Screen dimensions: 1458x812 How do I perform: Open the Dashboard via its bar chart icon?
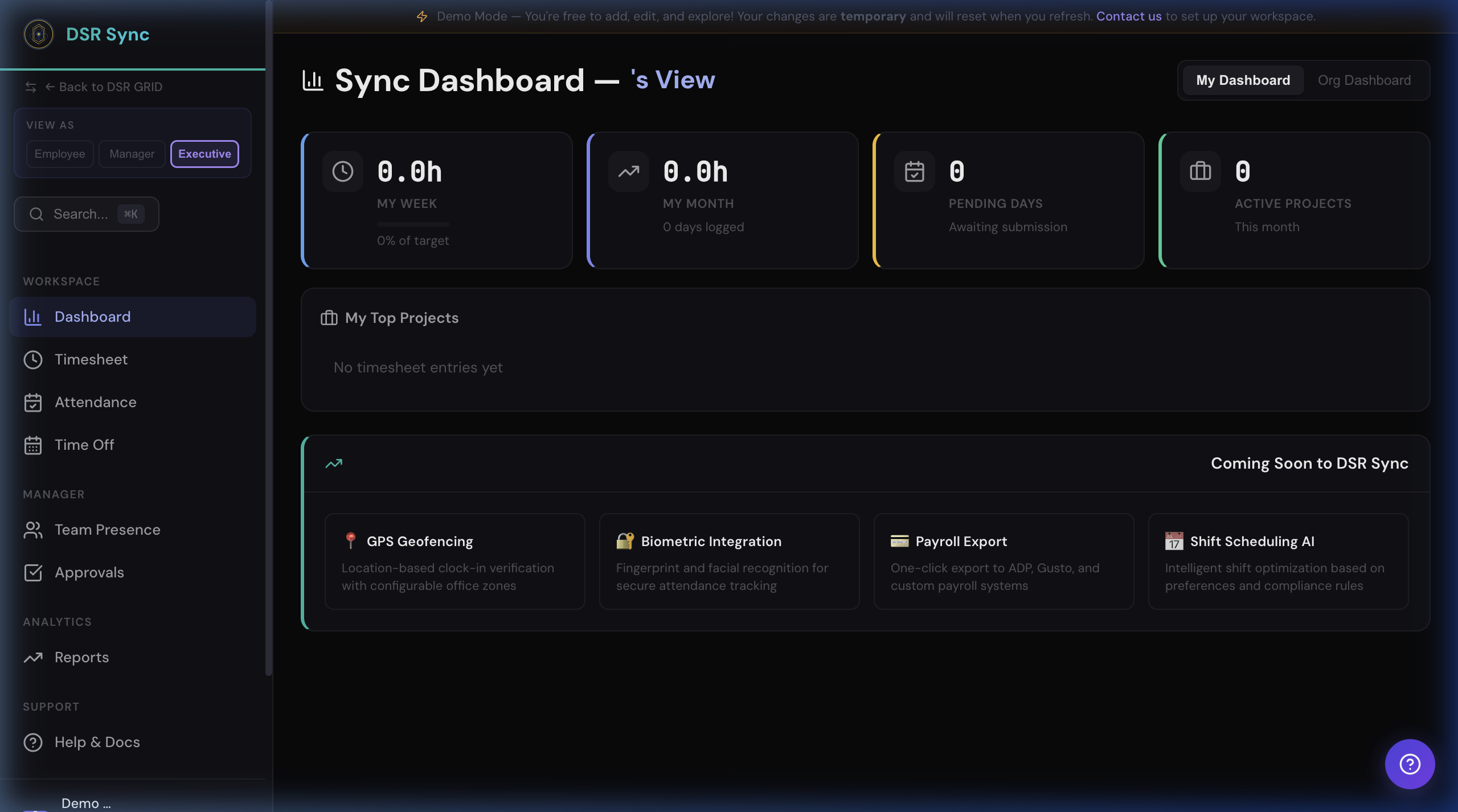[x=33, y=317]
